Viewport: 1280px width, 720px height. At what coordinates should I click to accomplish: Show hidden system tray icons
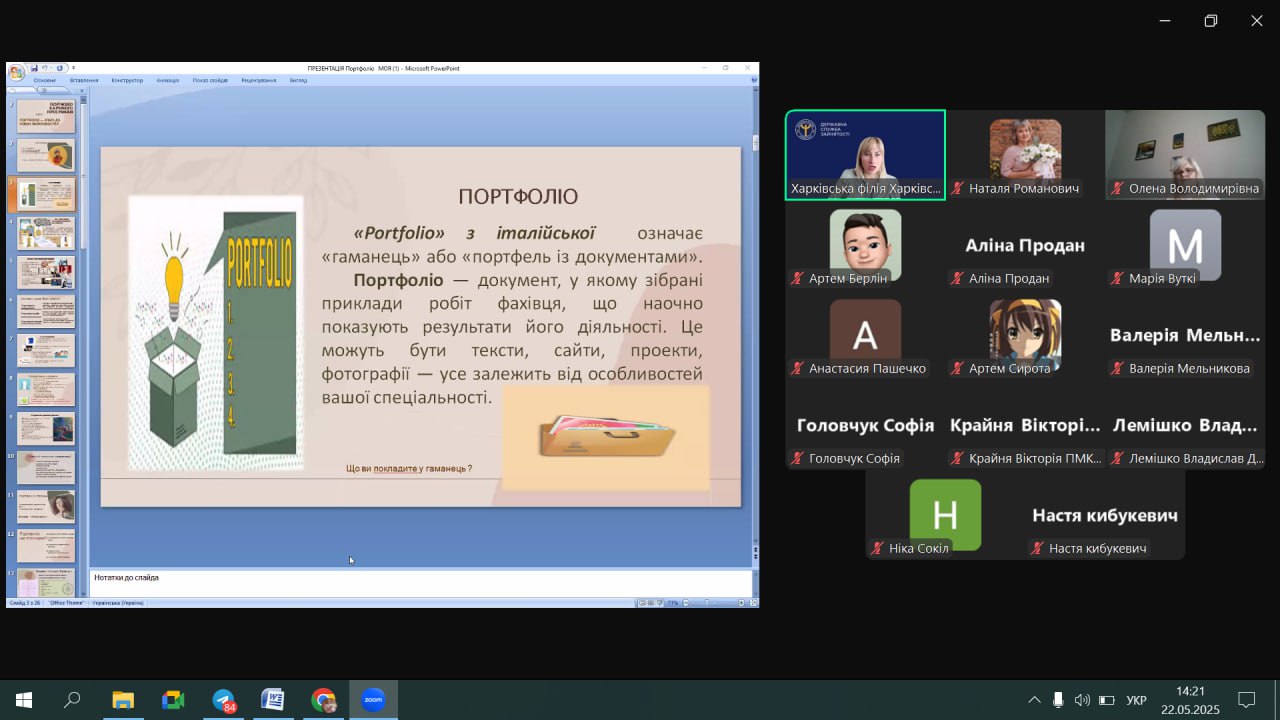coord(1034,700)
